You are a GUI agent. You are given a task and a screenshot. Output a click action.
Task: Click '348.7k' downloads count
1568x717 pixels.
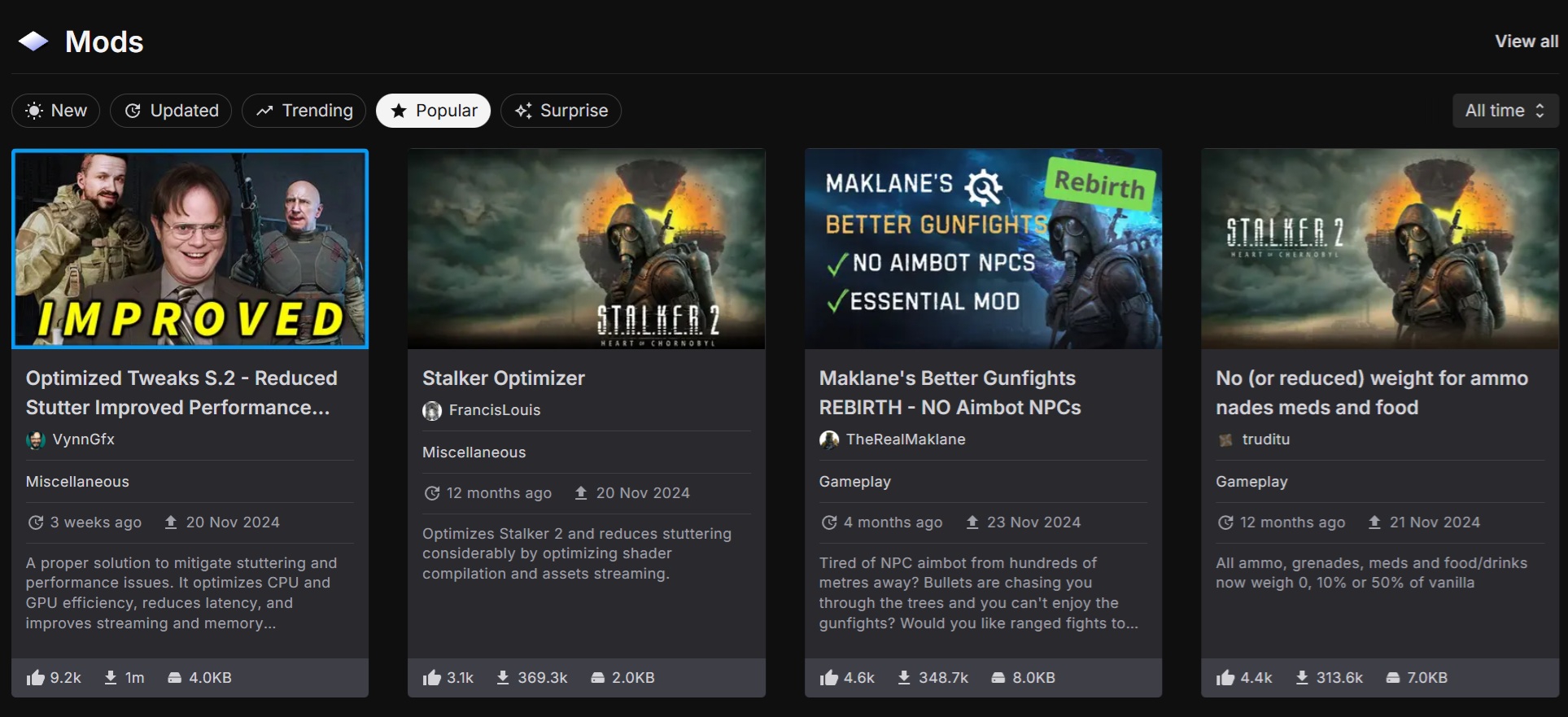[x=944, y=678]
